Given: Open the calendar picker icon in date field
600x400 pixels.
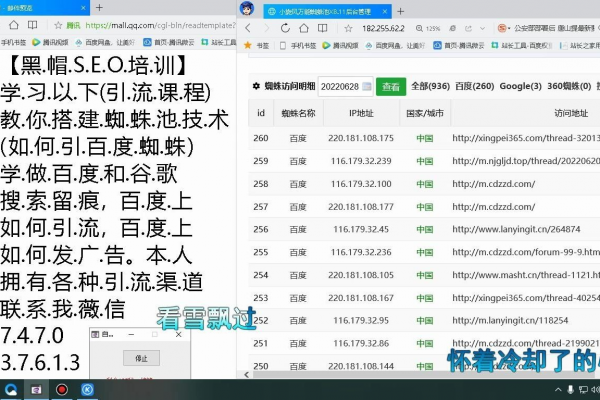Looking at the screenshot, I should pyautogui.click(x=367, y=87).
